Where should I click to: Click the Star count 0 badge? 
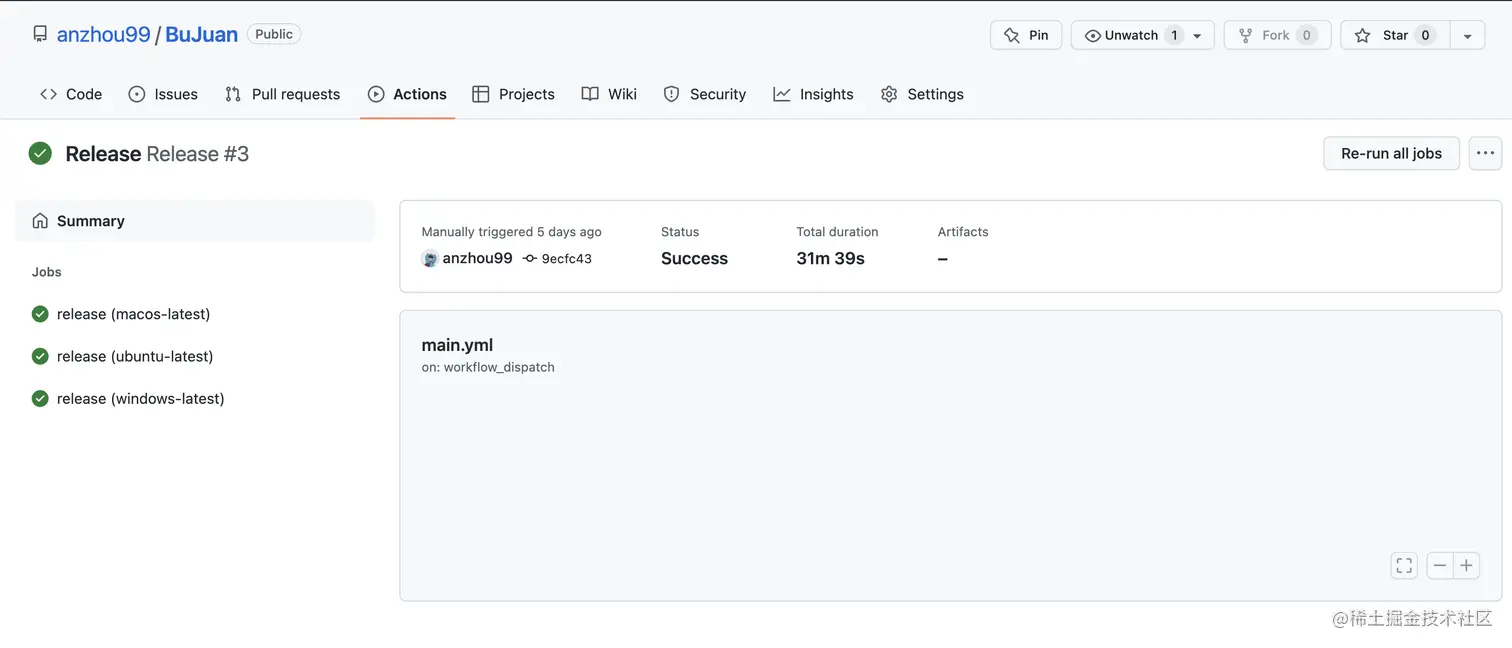pos(1426,35)
